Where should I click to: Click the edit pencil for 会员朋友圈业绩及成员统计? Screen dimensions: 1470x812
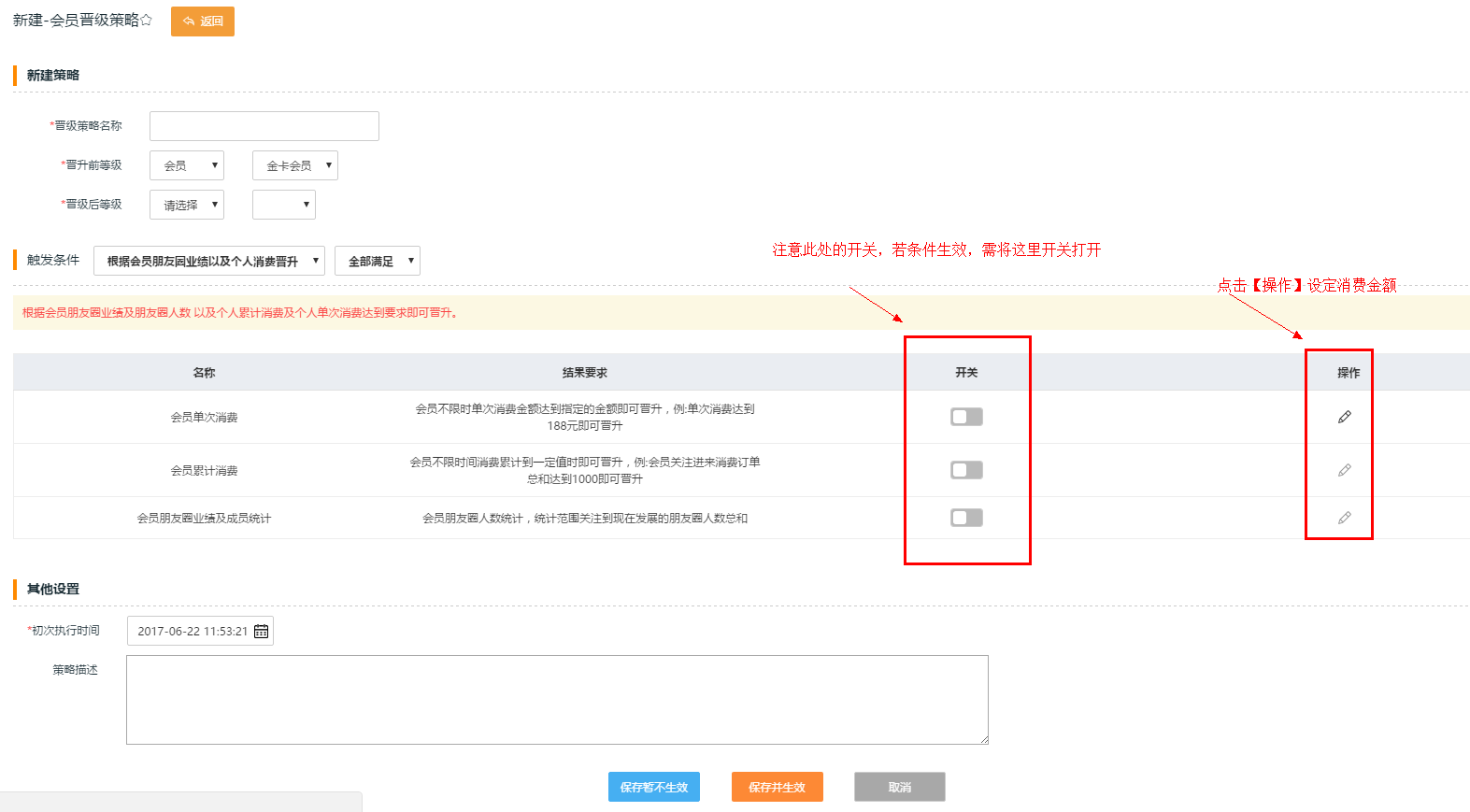(x=1344, y=518)
